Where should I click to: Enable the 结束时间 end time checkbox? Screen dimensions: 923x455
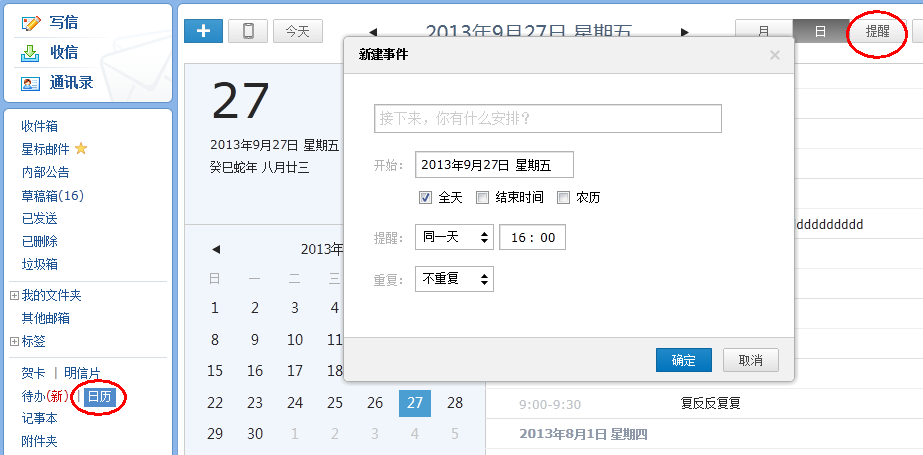[x=482, y=198]
